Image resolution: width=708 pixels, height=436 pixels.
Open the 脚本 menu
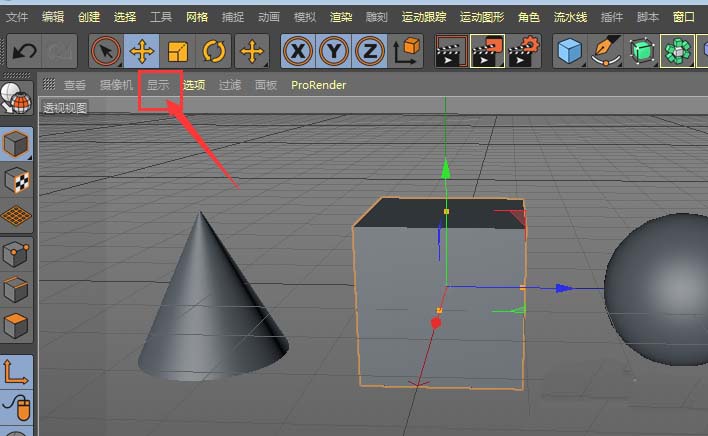tap(648, 17)
